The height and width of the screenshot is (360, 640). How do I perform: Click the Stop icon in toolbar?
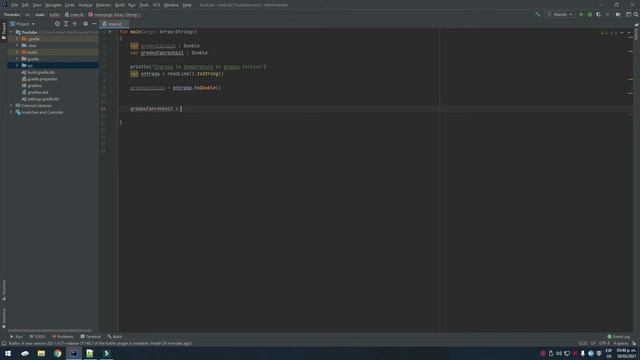[x=607, y=14]
